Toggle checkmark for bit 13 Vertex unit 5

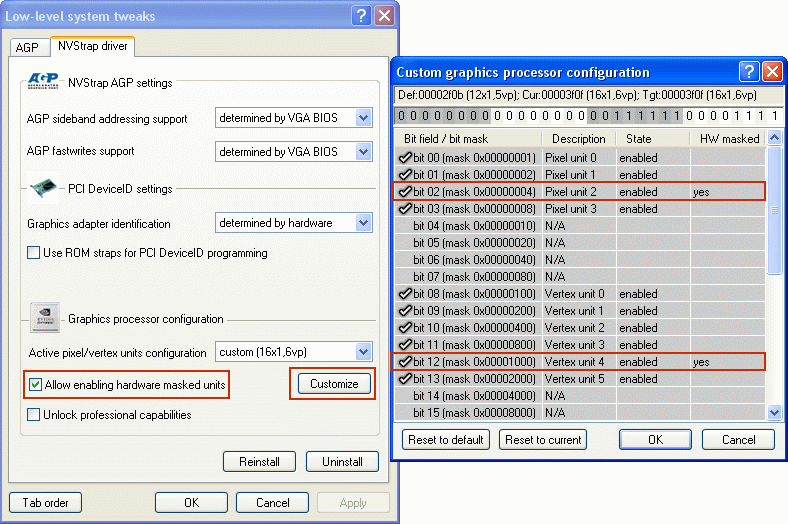click(405, 378)
